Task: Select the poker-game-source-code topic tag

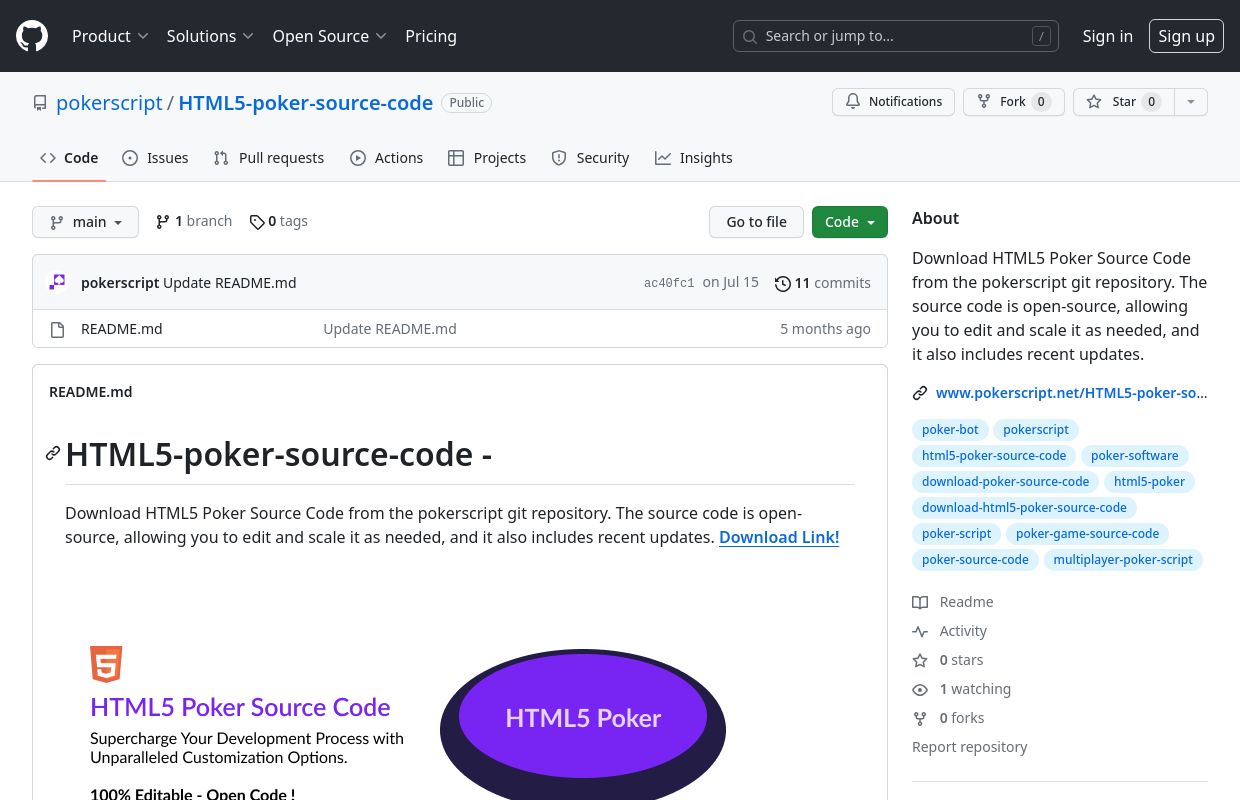Action: (x=1088, y=533)
